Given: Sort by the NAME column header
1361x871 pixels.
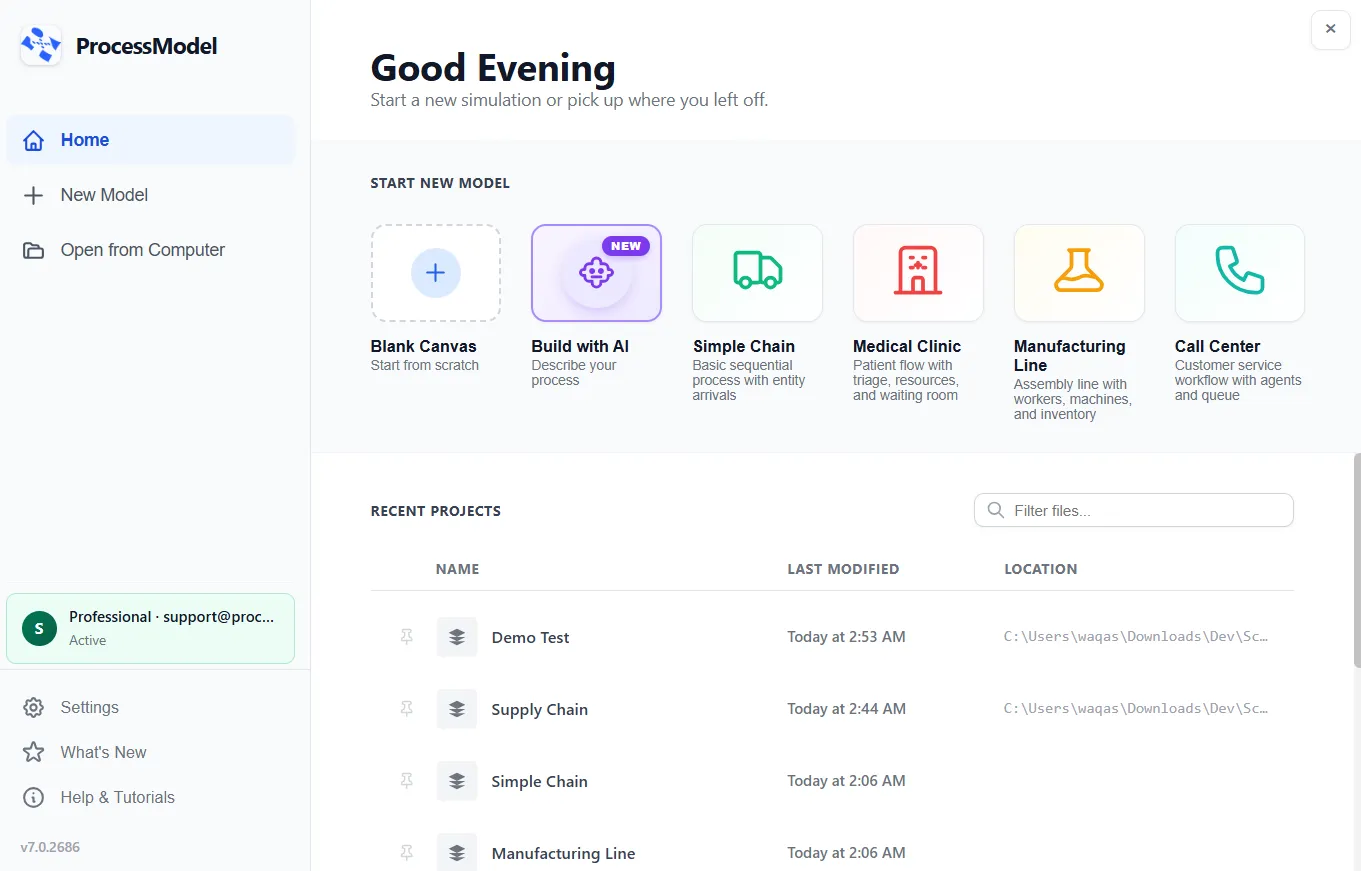Looking at the screenshot, I should (x=458, y=569).
